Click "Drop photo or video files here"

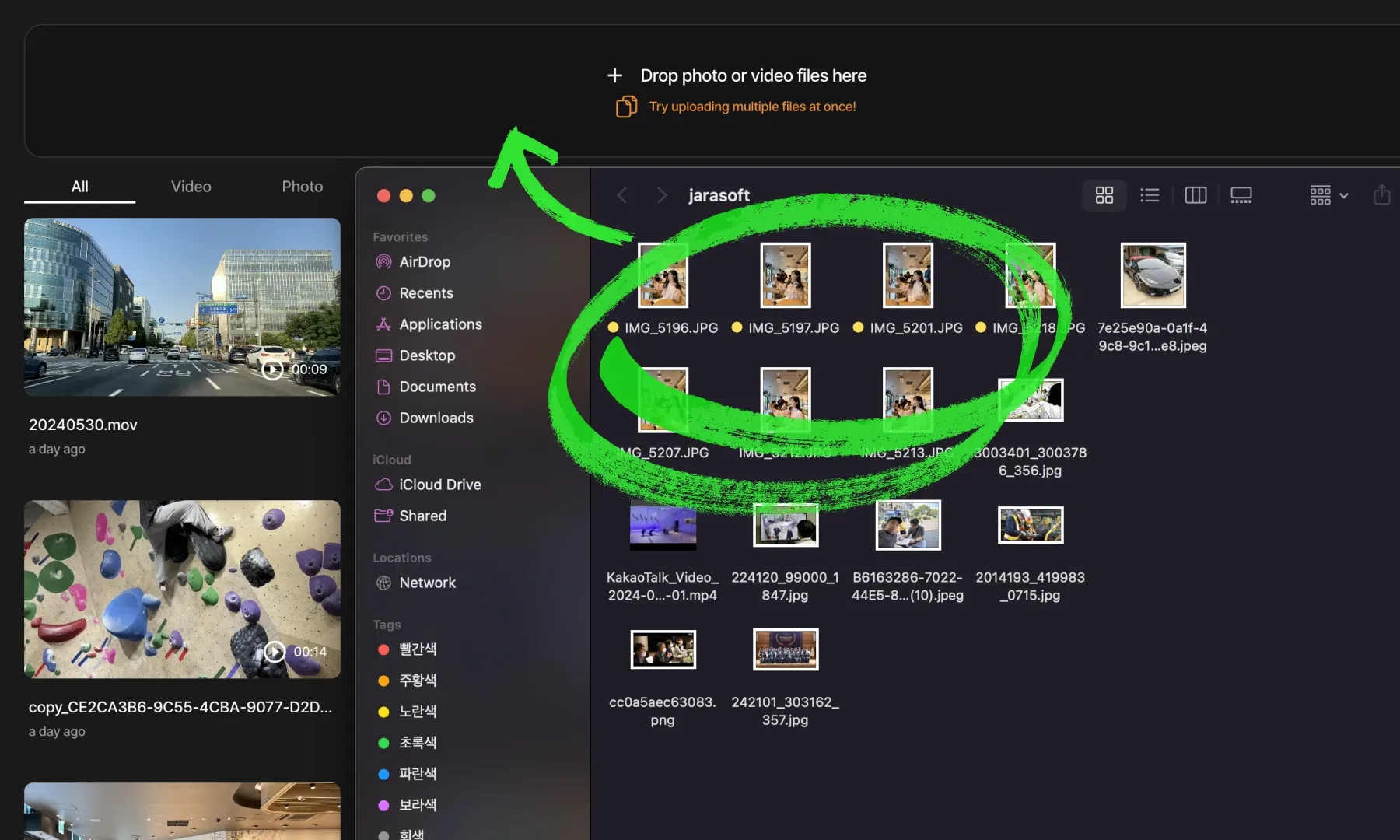pos(753,75)
